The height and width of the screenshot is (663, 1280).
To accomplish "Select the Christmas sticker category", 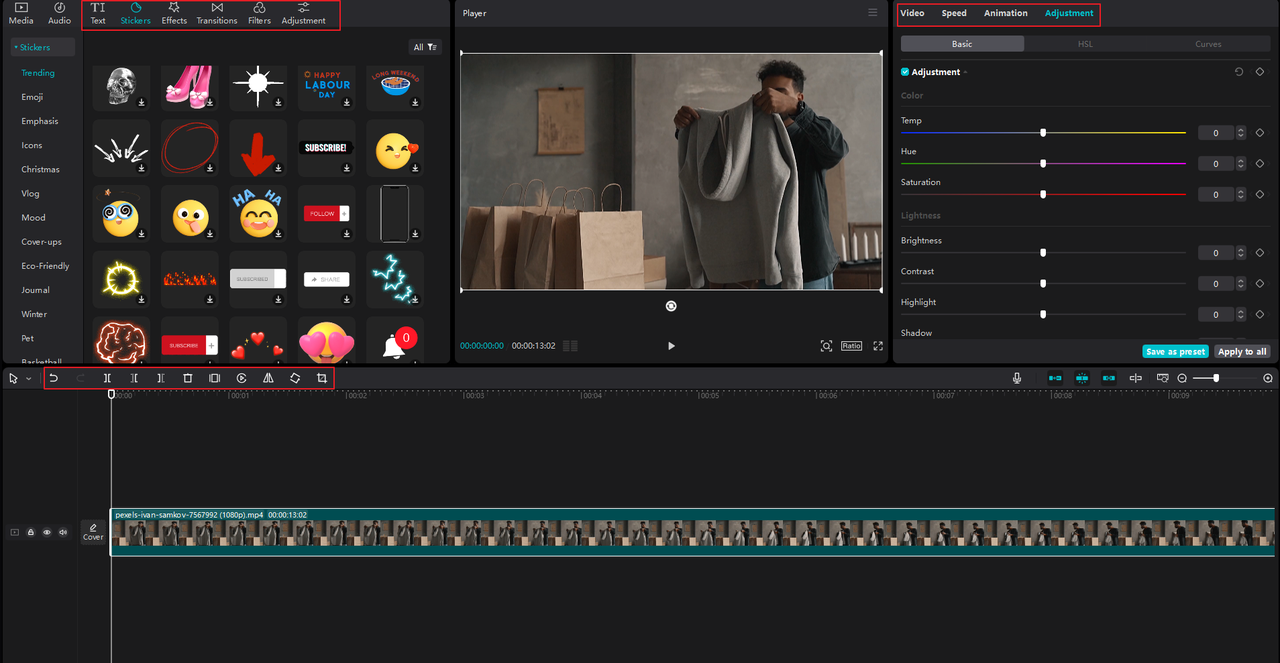I will coord(41,169).
